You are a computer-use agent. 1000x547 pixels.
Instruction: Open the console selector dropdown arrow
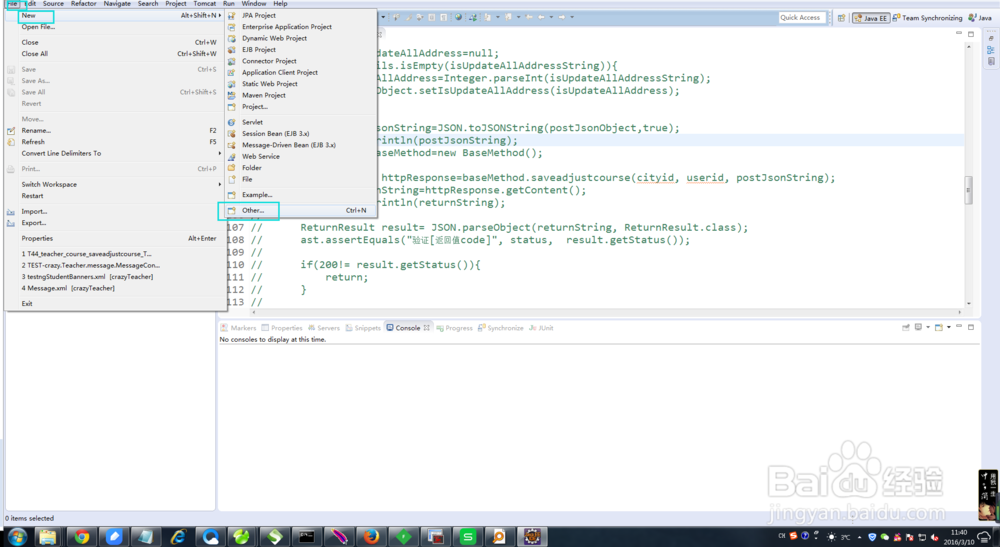click(x=928, y=327)
